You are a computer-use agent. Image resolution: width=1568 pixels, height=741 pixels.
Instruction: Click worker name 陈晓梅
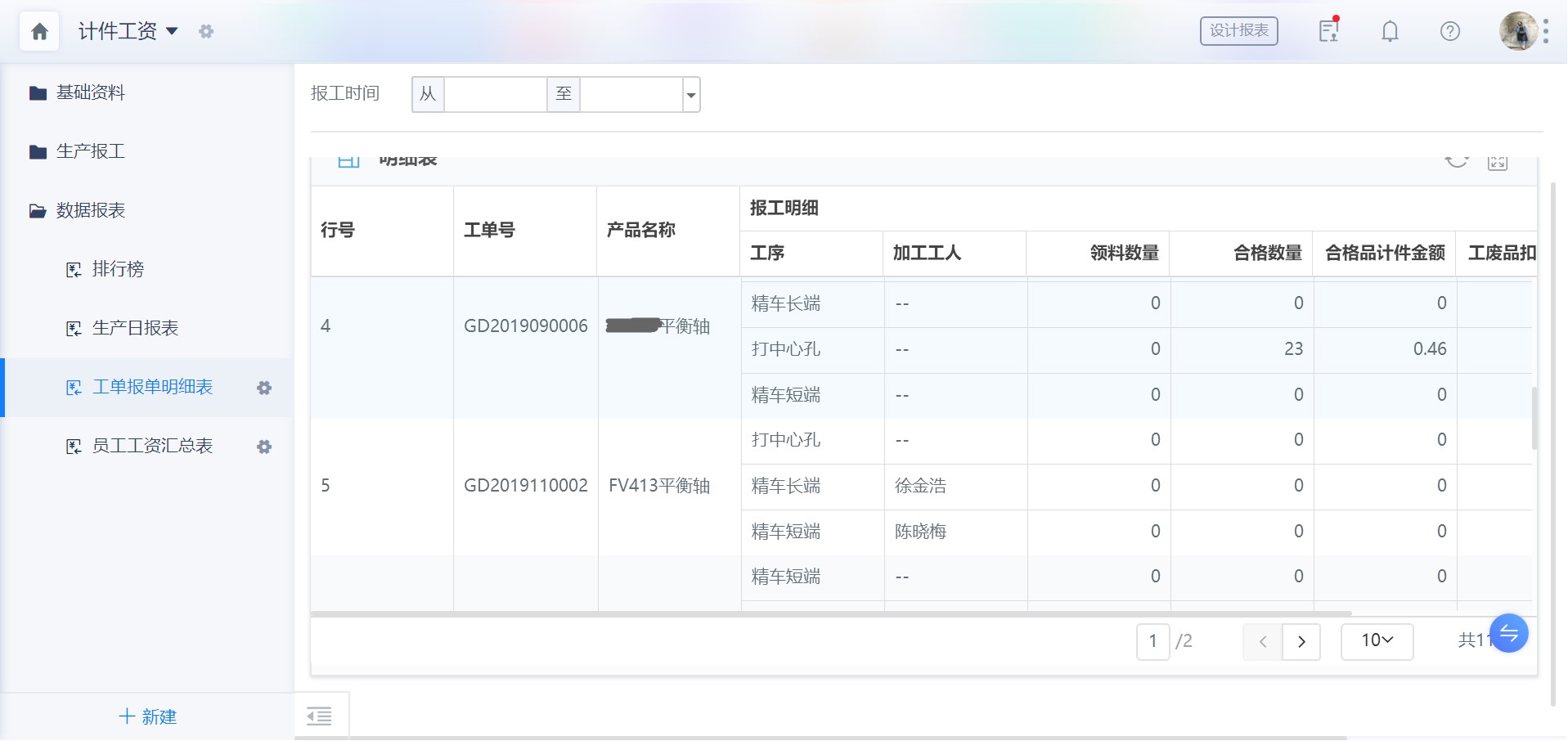(x=920, y=532)
